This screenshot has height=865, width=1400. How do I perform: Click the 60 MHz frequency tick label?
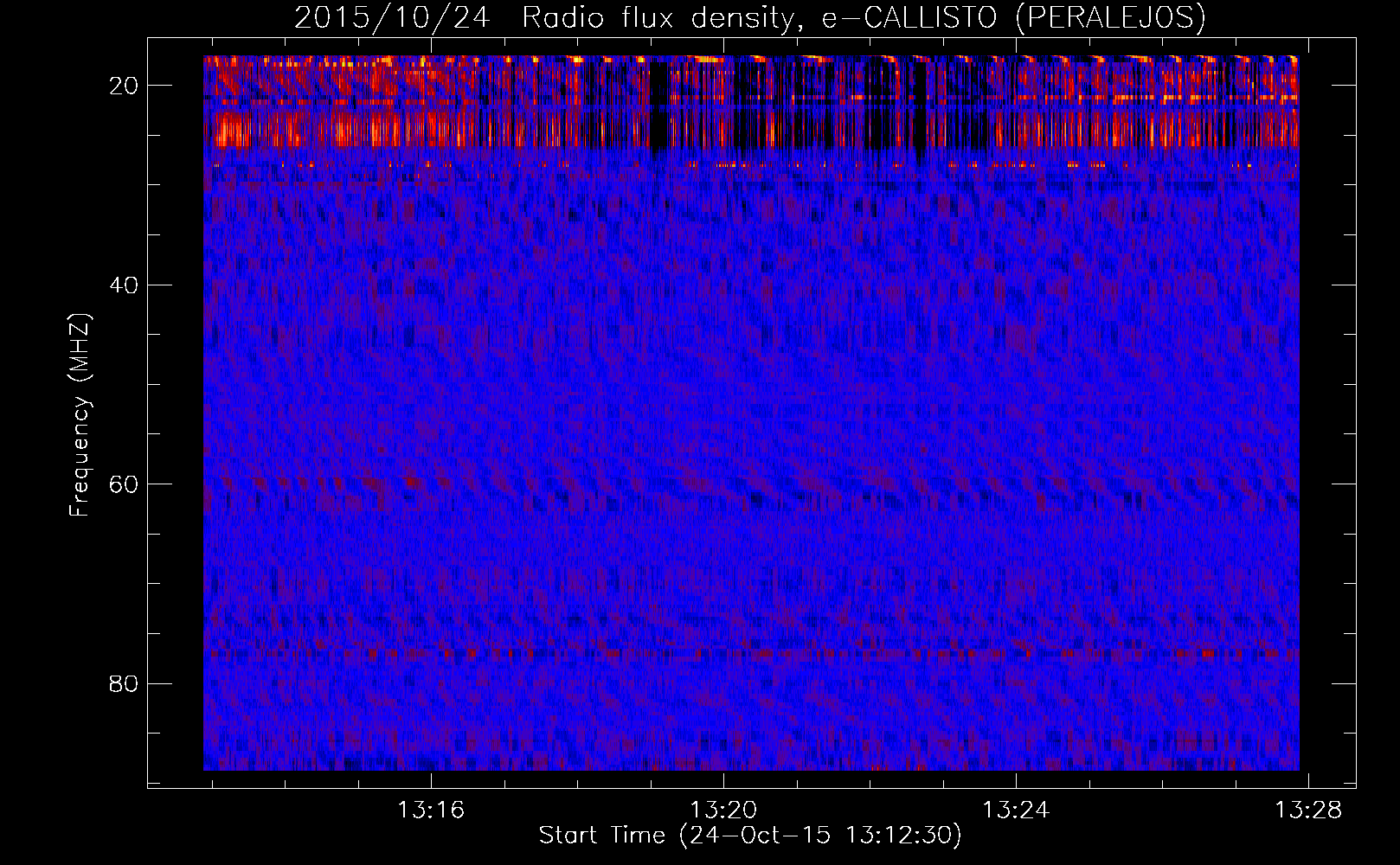point(125,484)
